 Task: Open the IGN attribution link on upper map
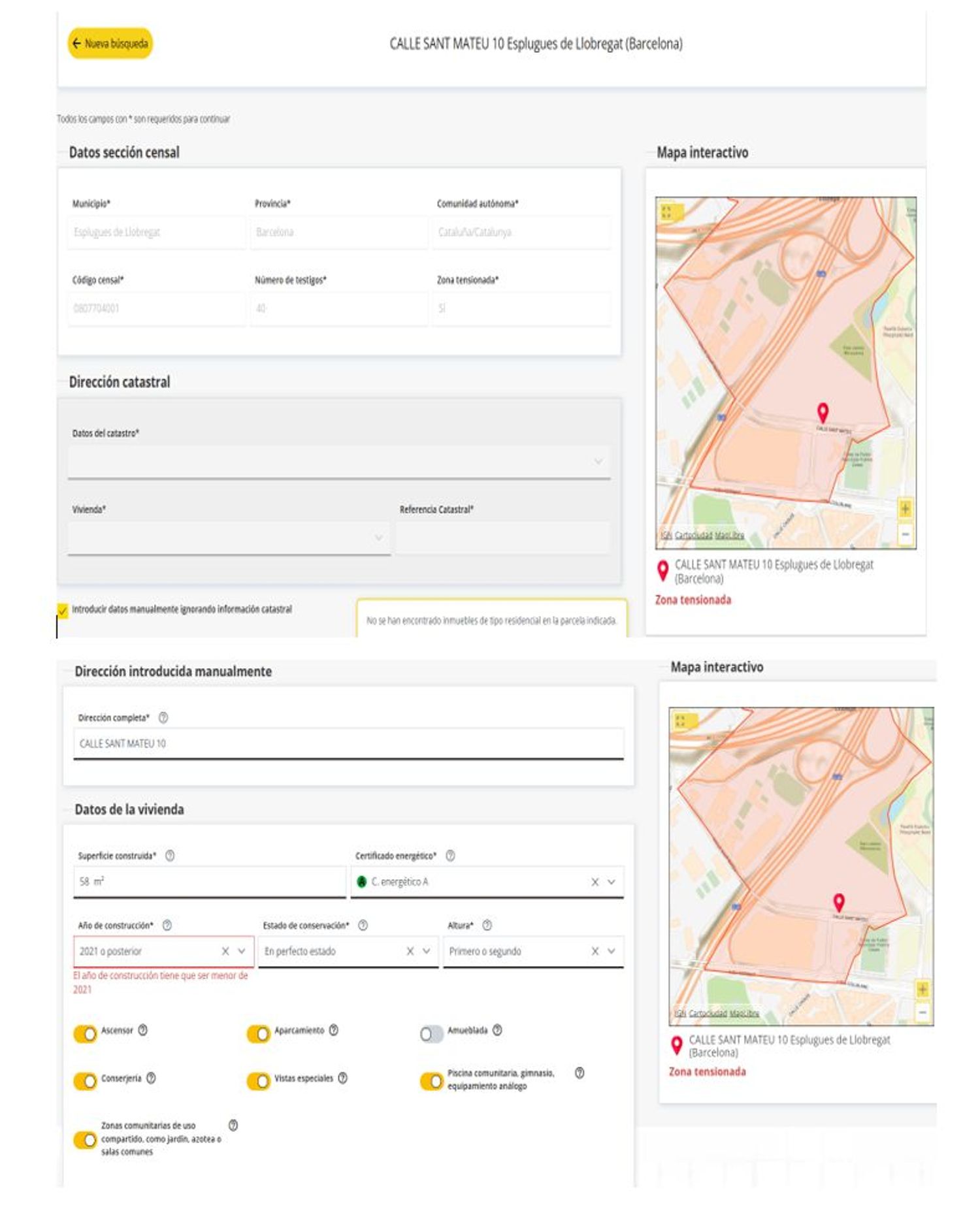665,535
